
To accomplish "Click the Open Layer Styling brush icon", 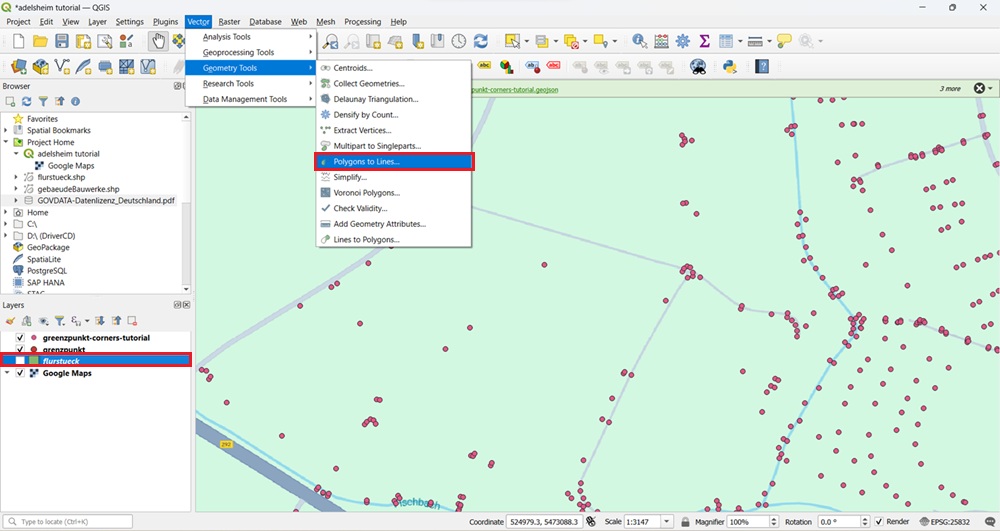I will tap(10, 321).
